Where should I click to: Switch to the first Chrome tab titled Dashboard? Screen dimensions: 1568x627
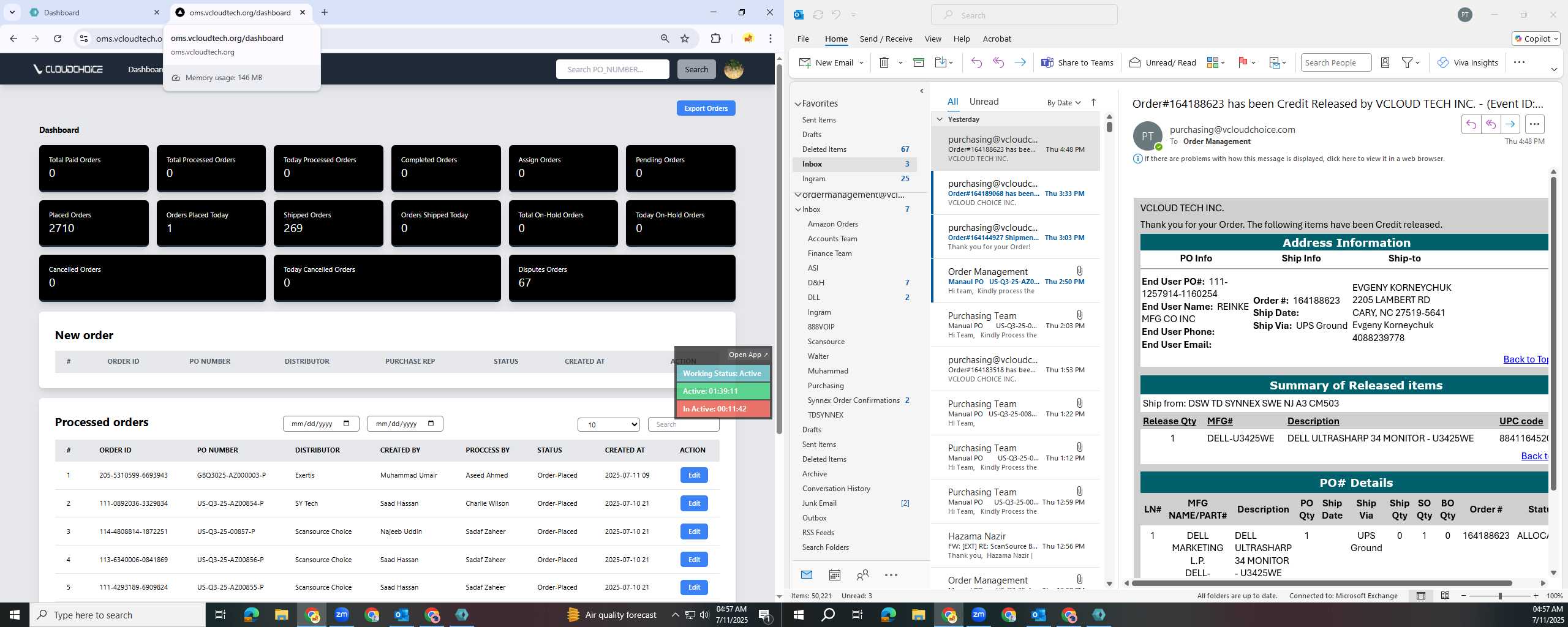click(92, 12)
